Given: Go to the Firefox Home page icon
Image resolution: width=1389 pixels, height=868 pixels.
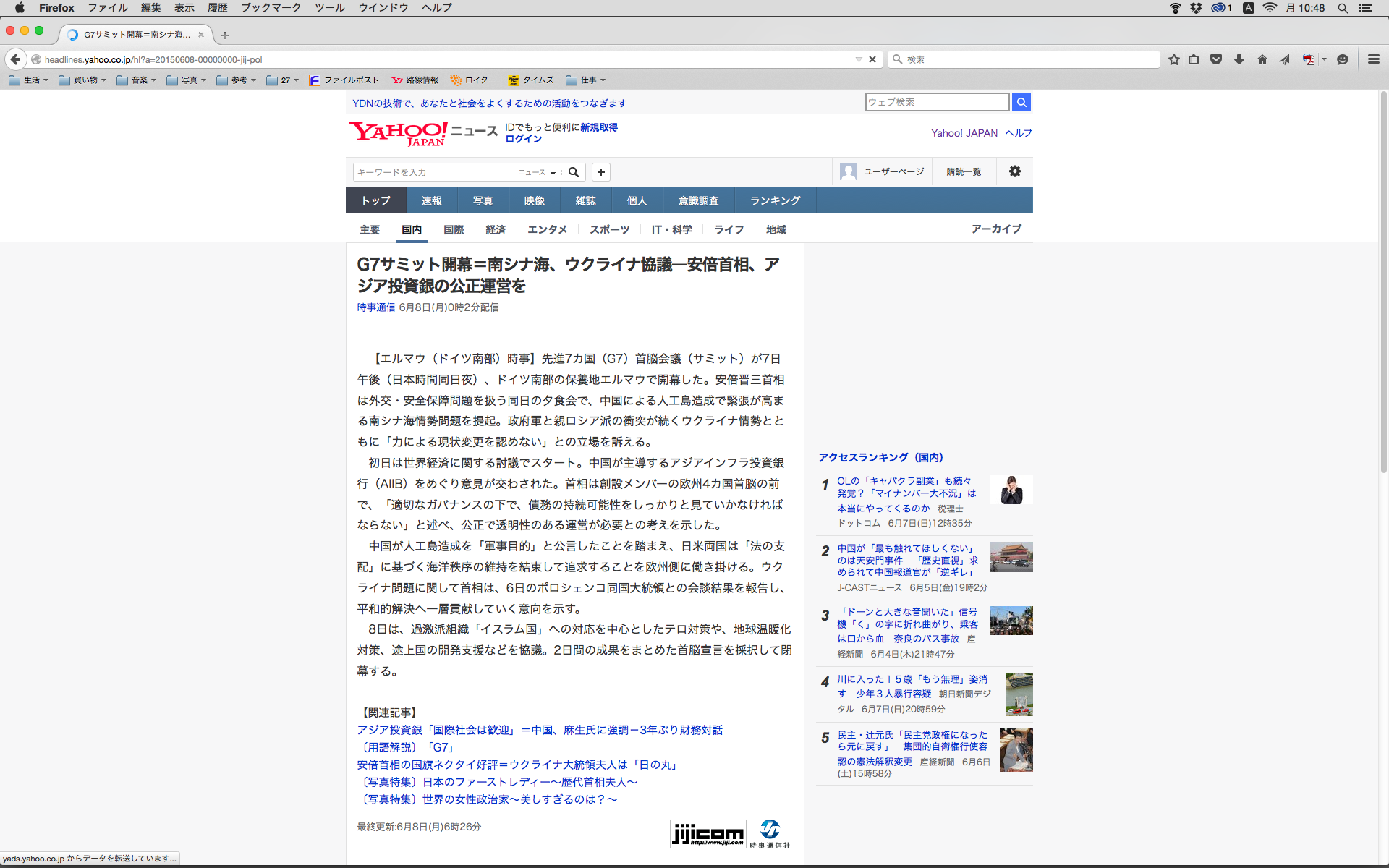Looking at the screenshot, I should 1262,59.
